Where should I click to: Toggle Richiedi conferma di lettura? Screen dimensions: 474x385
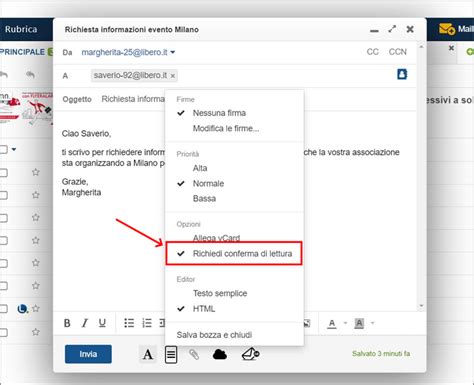(234, 254)
